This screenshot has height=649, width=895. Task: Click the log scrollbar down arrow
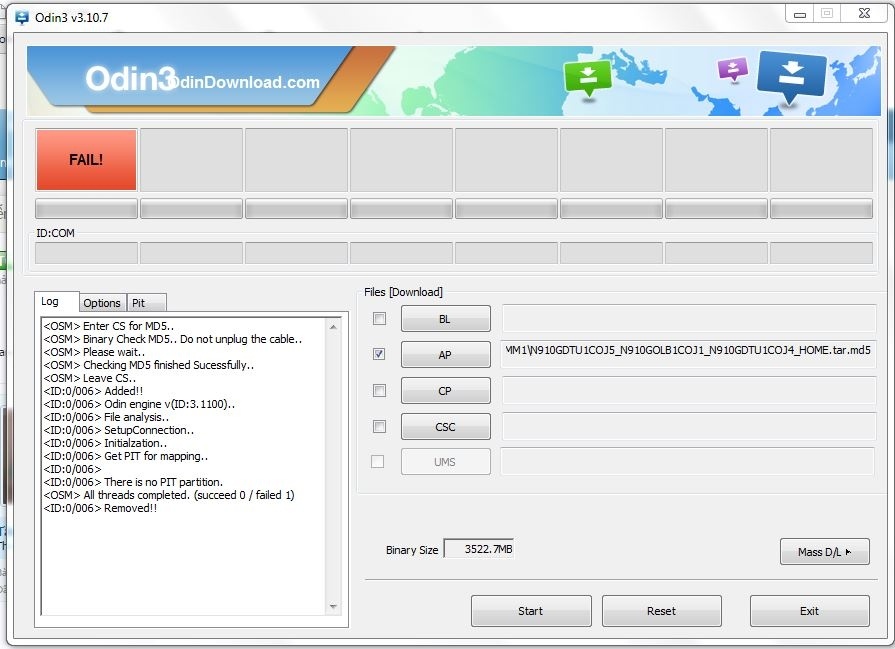click(x=333, y=606)
